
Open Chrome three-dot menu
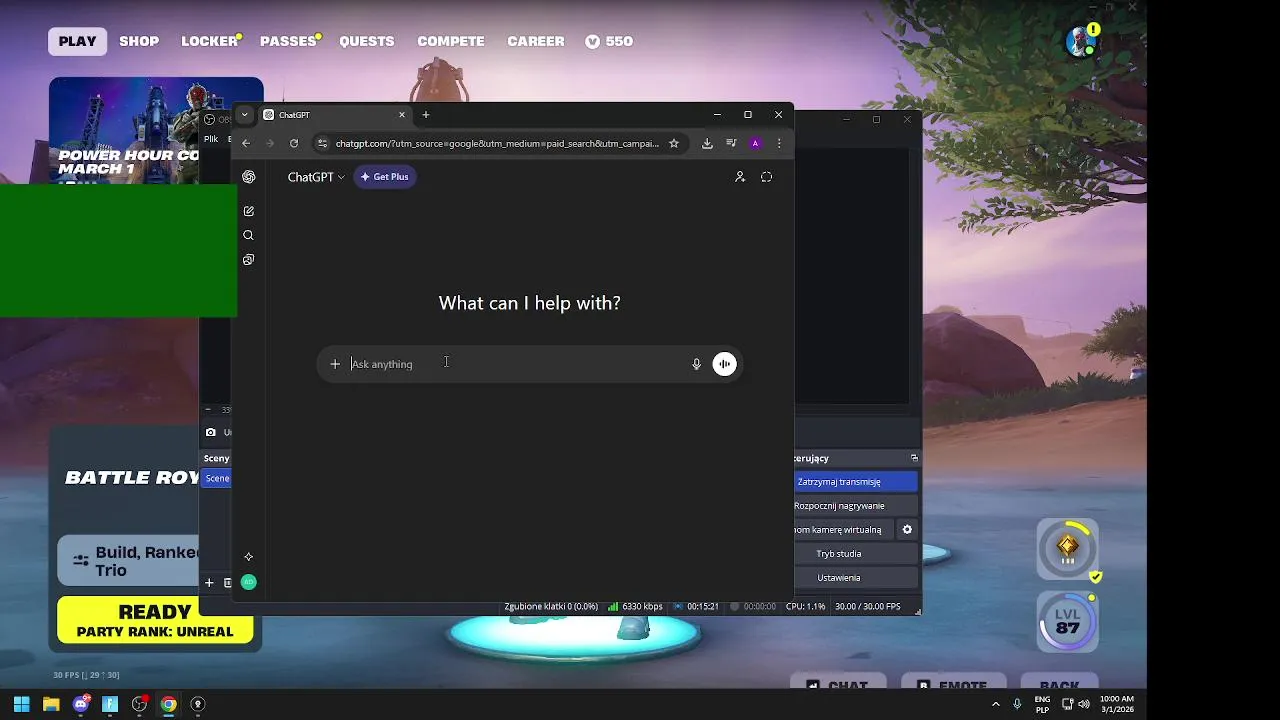[x=779, y=143]
